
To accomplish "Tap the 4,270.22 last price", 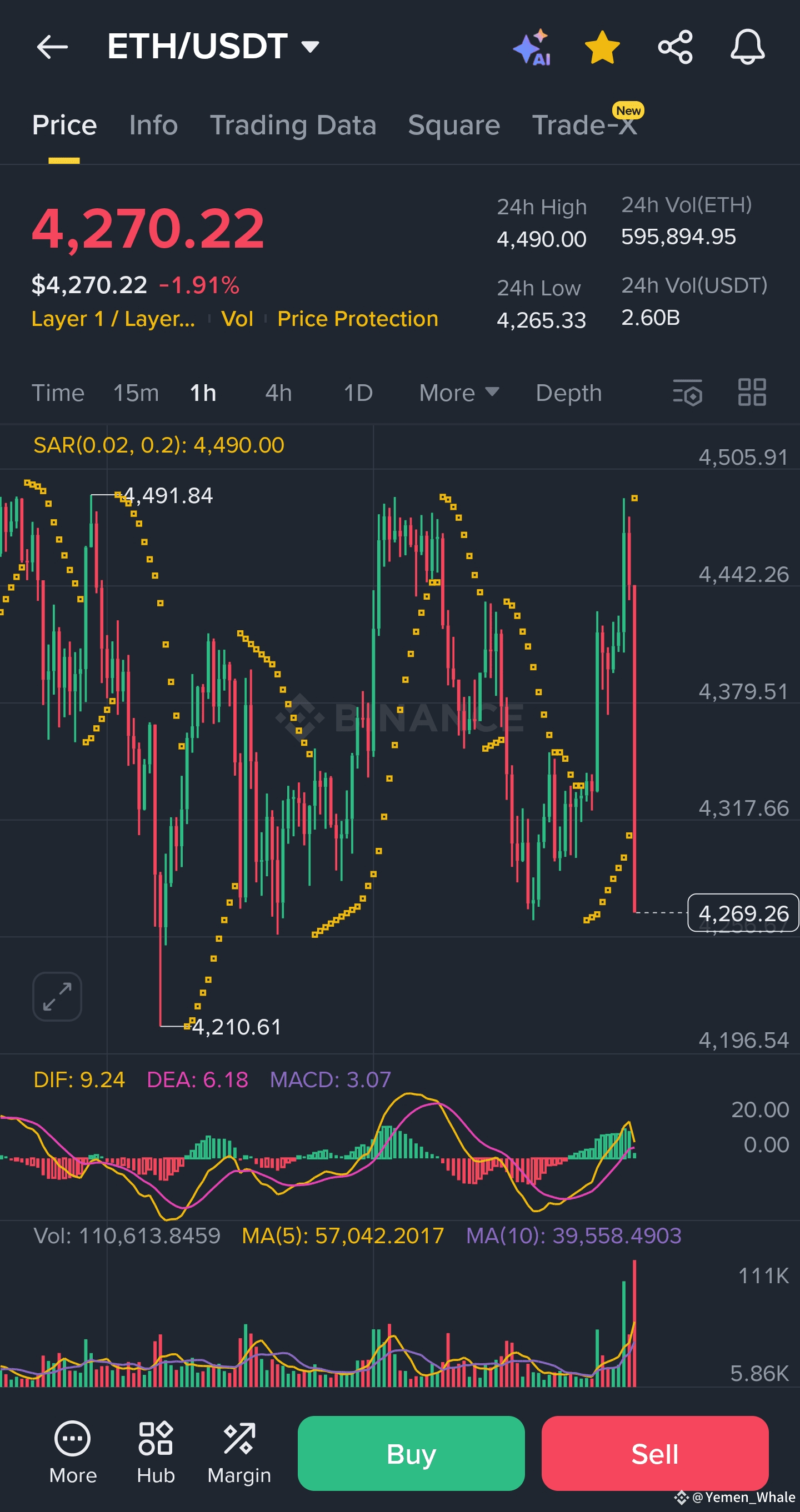I will pyautogui.click(x=148, y=228).
